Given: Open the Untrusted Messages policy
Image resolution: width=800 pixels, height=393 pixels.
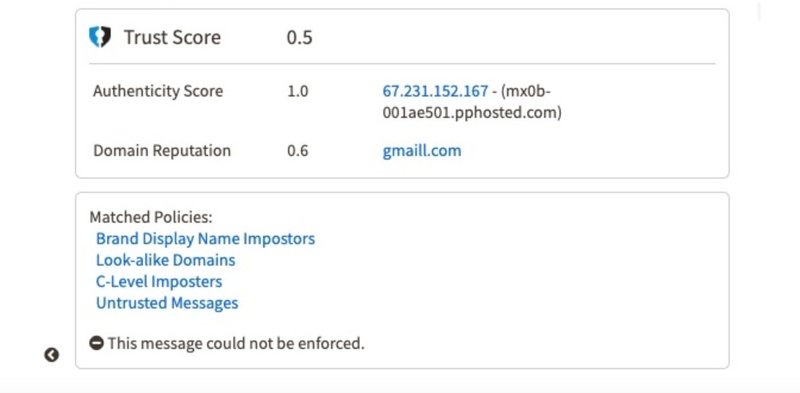Looking at the screenshot, I should [x=167, y=303].
